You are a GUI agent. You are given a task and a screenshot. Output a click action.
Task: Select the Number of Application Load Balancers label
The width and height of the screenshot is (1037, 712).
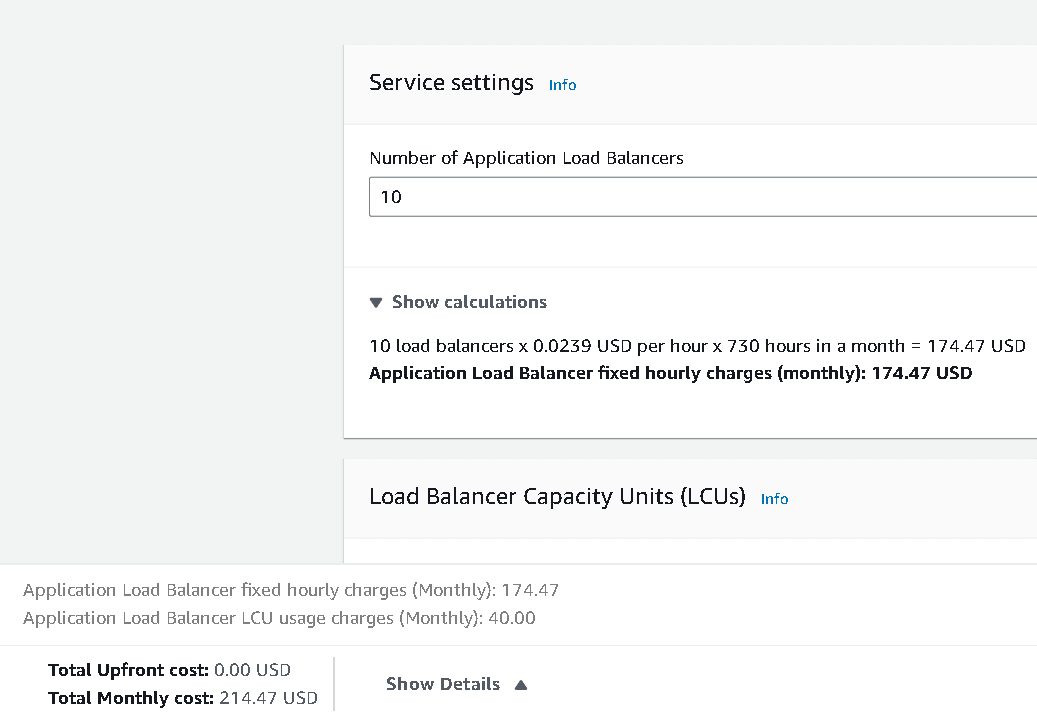pos(526,158)
